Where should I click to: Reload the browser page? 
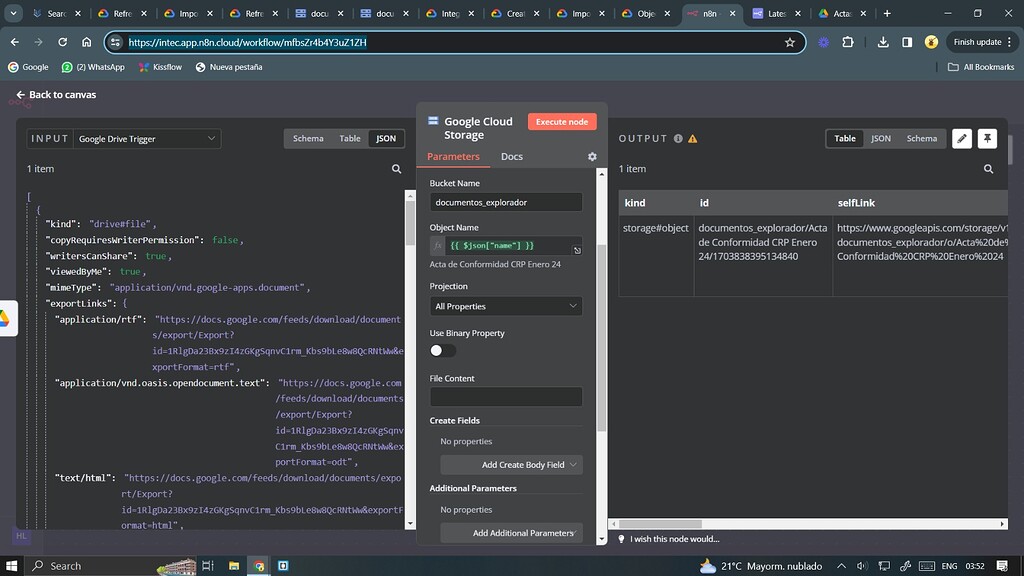(x=63, y=42)
